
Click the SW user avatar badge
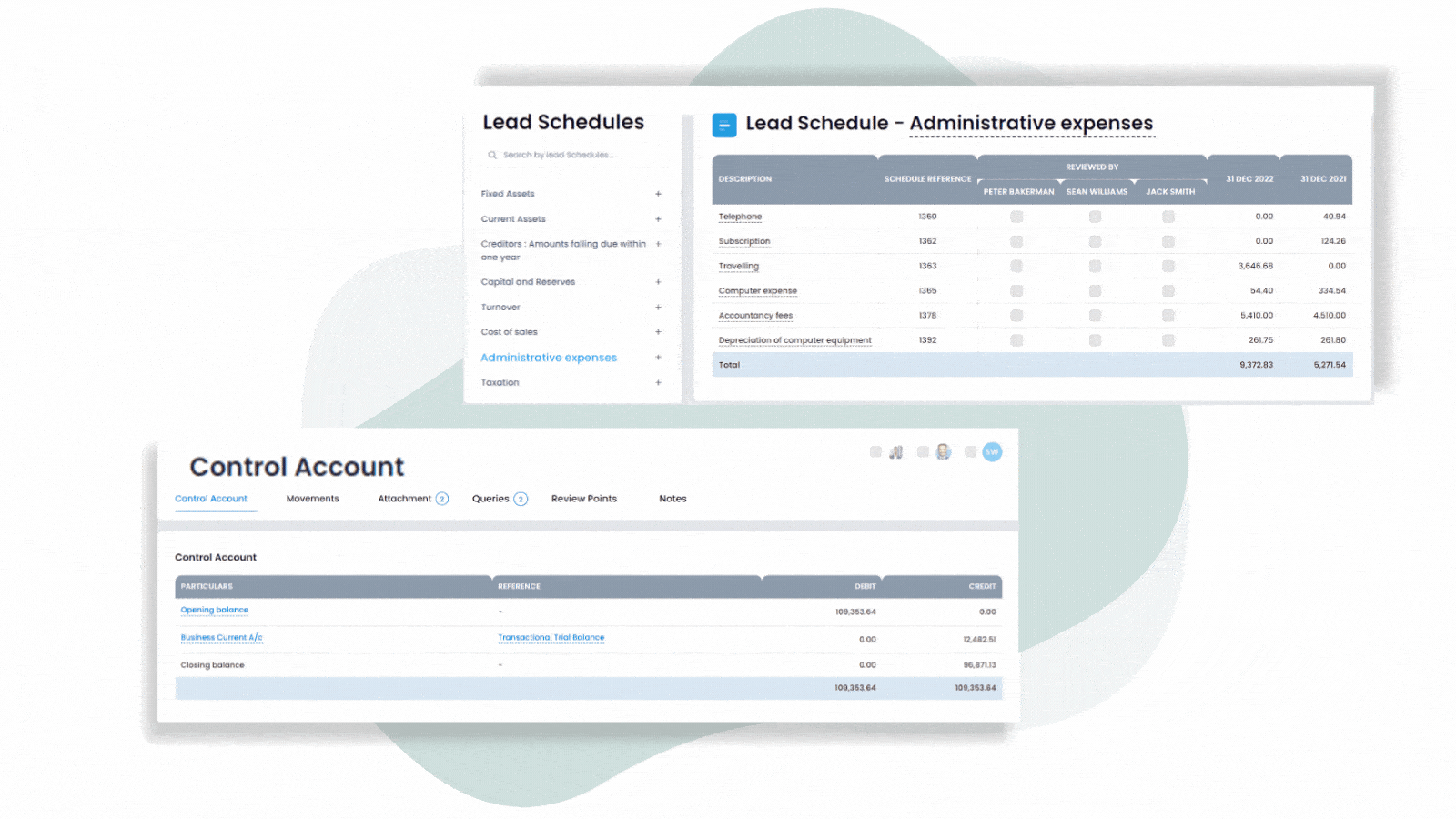992,451
